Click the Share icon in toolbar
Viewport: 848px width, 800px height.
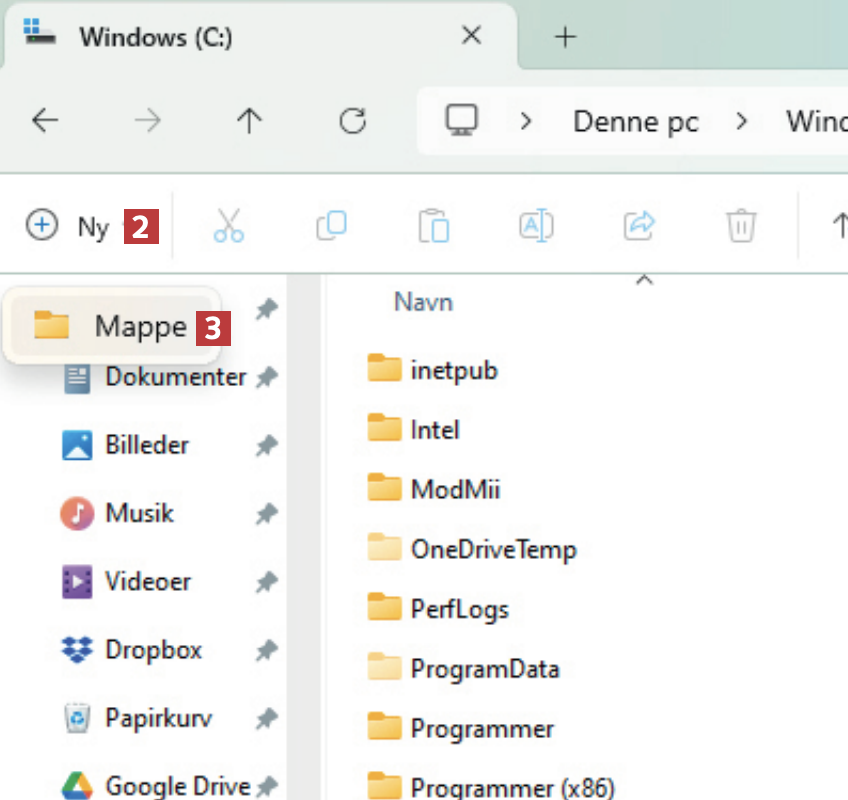pos(638,226)
